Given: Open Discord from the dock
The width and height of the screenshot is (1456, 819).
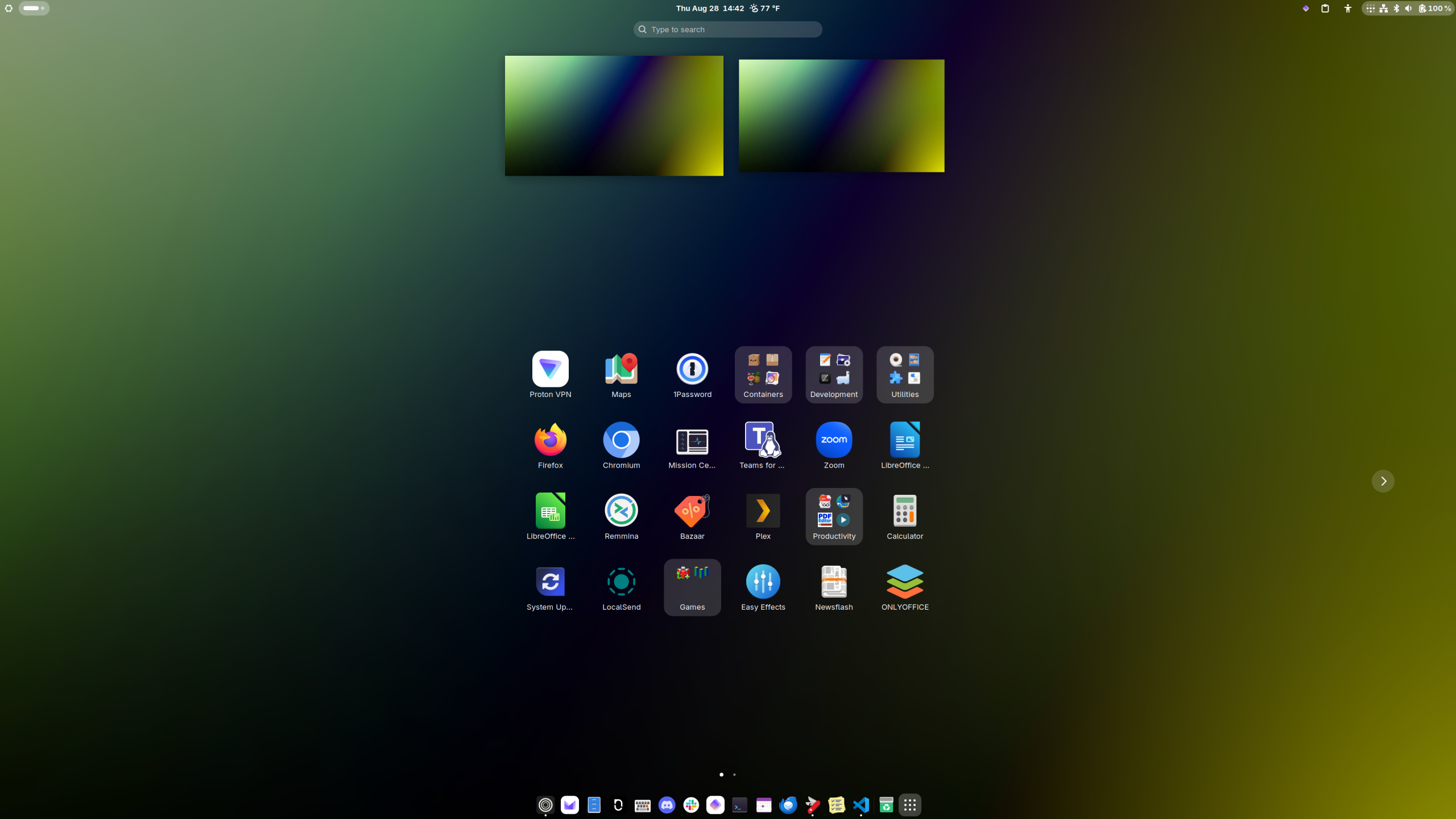Looking at the screenshot, I should (667, 805).
